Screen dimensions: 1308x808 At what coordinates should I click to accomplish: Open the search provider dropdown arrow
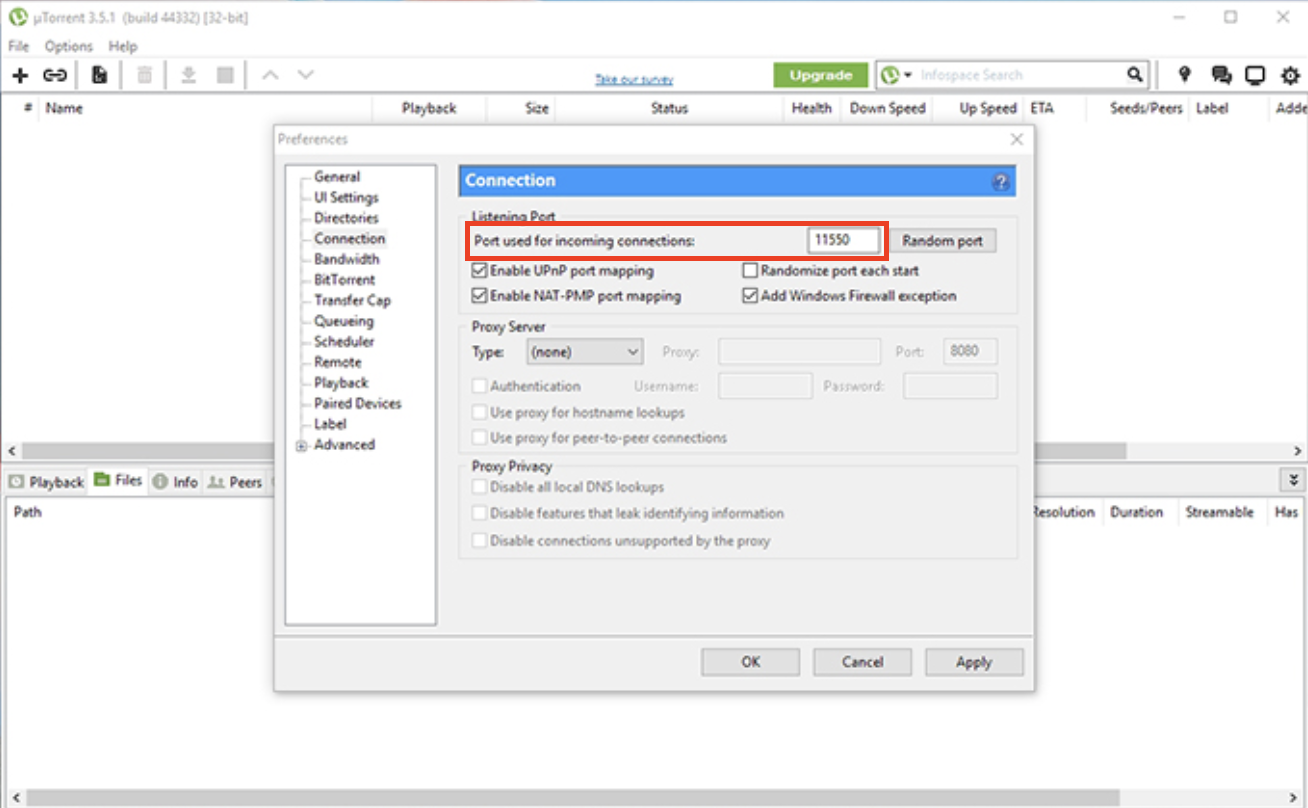(908, 75)
